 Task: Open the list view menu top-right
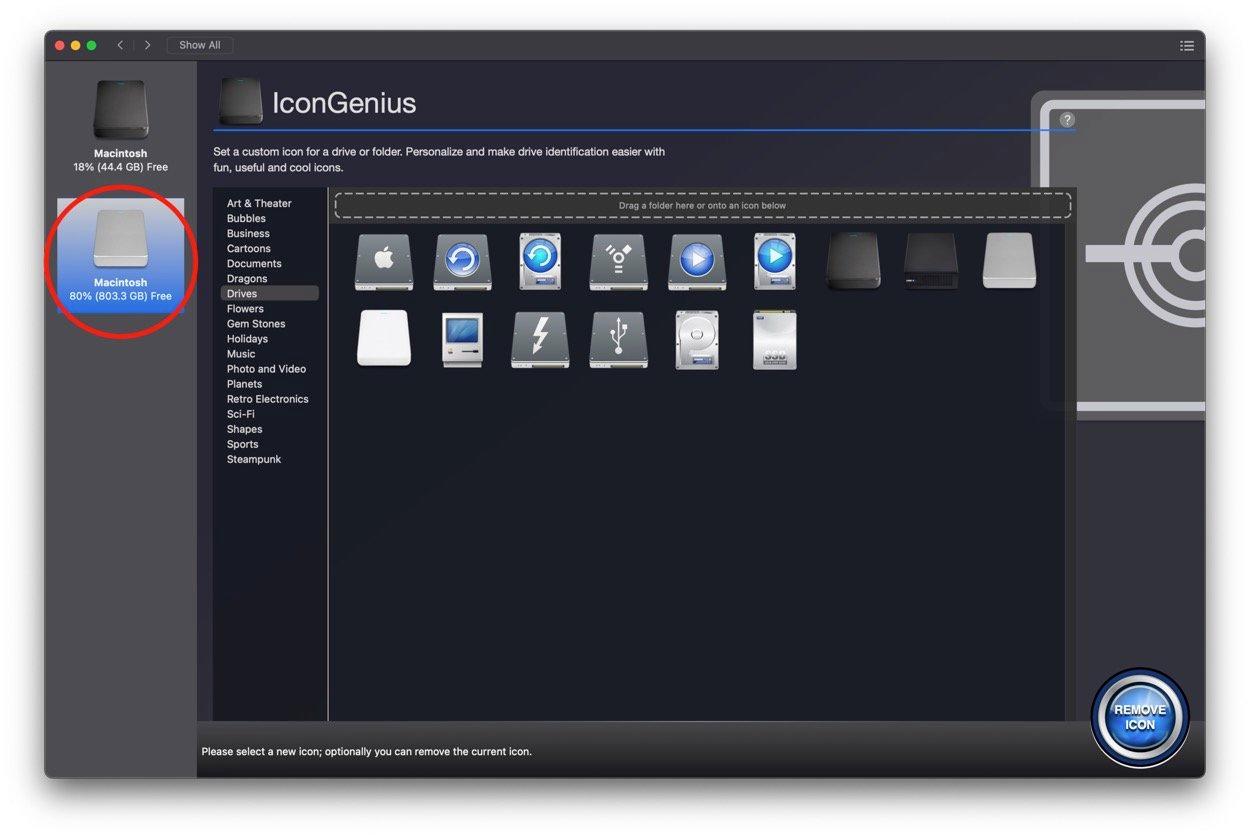[x=1187, y=45]
